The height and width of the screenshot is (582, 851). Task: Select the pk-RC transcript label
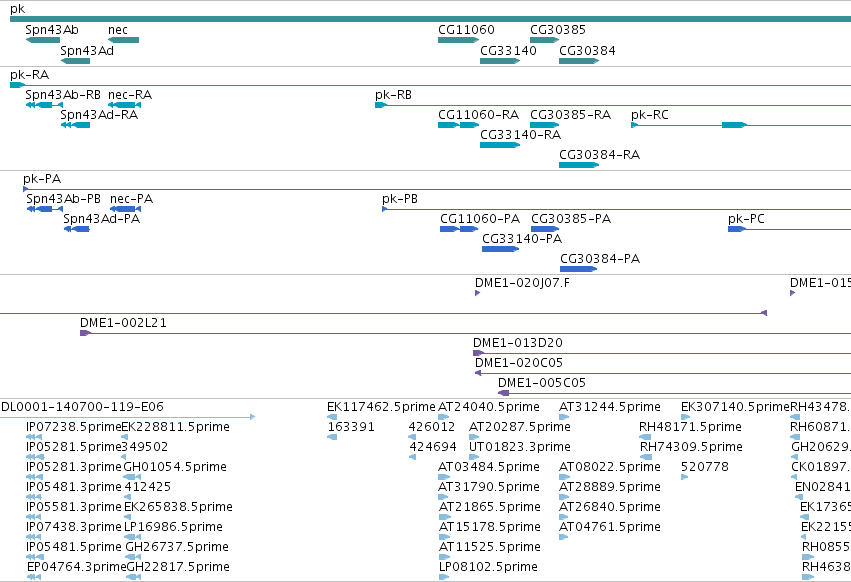click(650, 115)
